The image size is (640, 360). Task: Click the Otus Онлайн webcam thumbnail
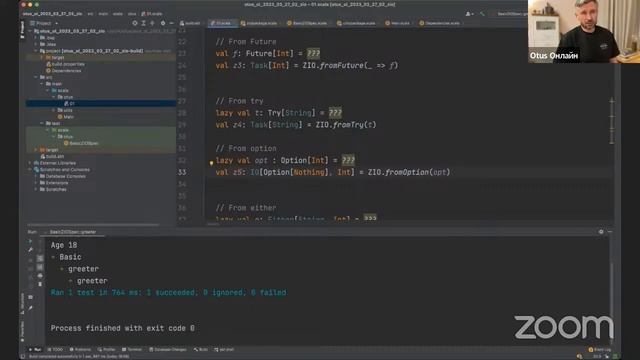[x=584, y=31]
